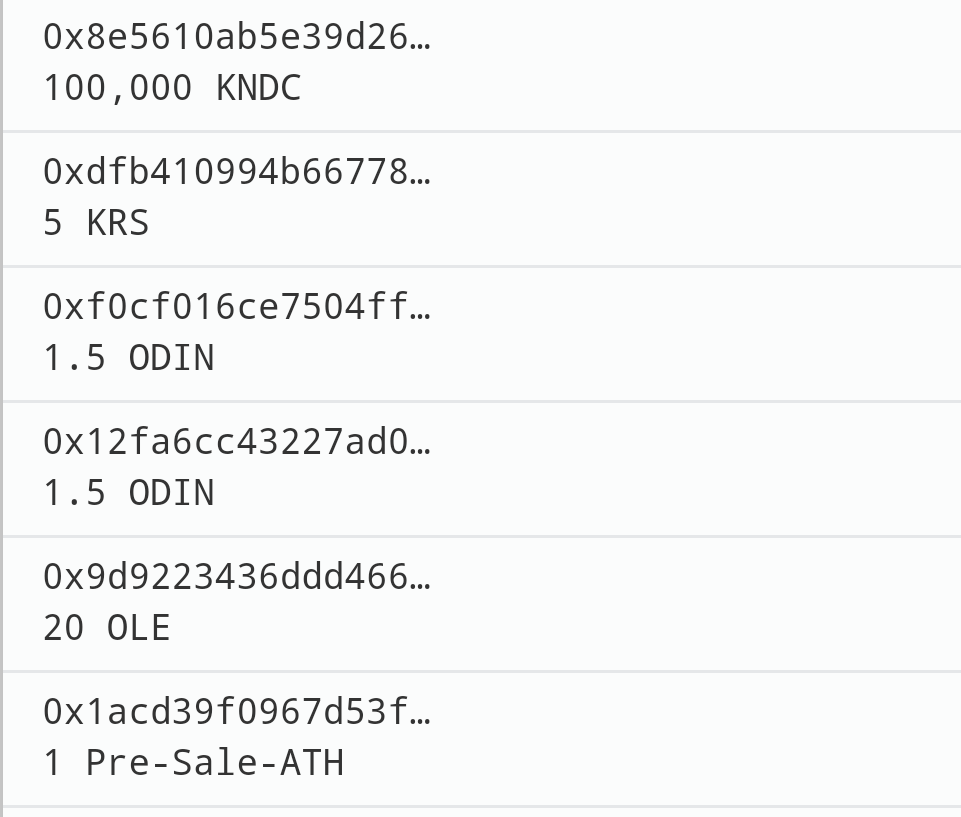Click the 5 KRS amount
Screen dimensions: 961x817
pos(96,222)
